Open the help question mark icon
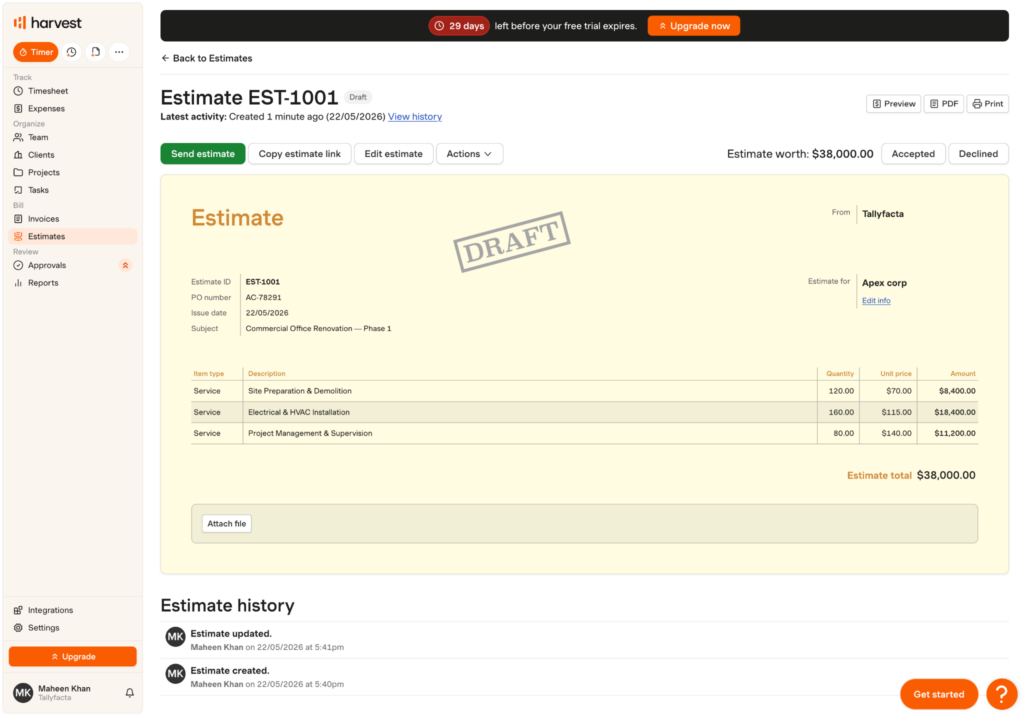 (x=1001, y=694)
